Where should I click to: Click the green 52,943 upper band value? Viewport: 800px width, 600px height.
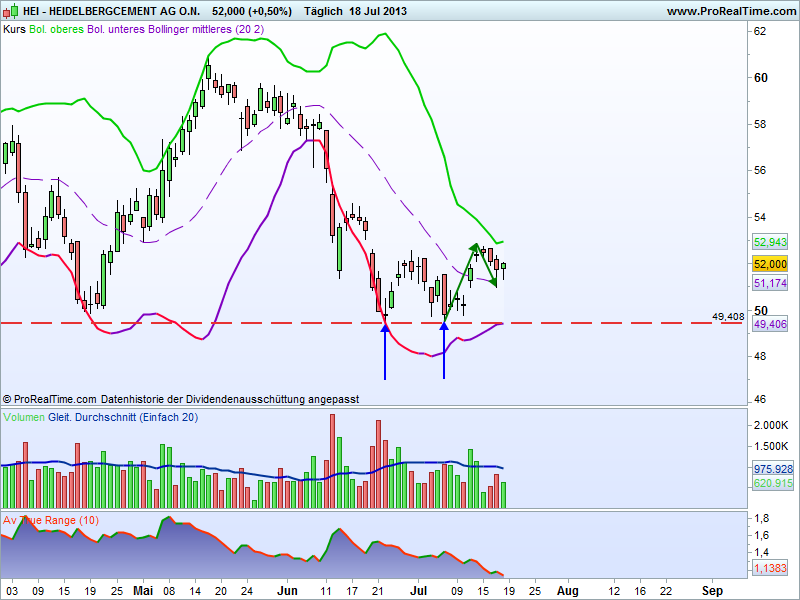click(770, 242)
